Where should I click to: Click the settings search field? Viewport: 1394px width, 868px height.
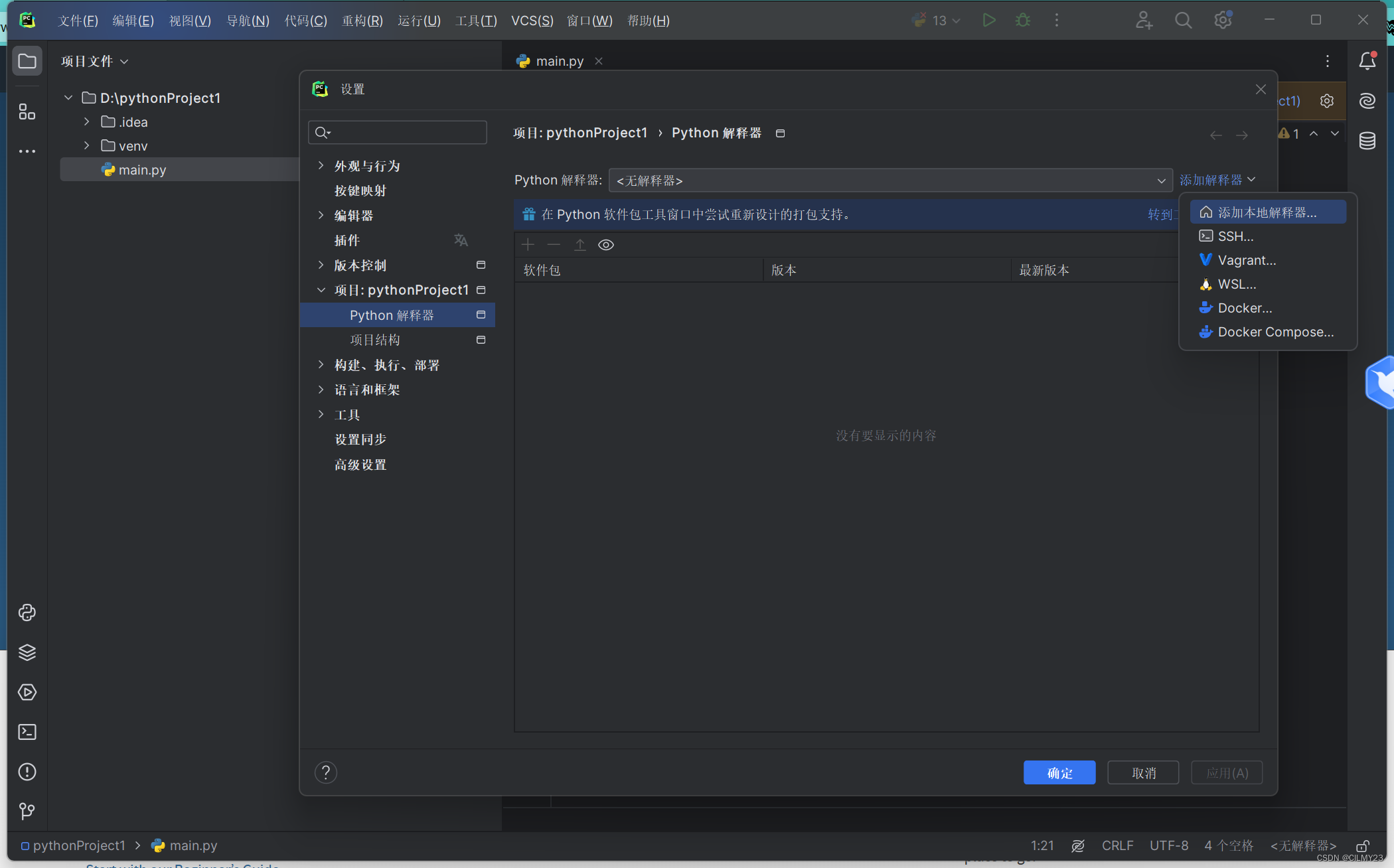(397, 133)
